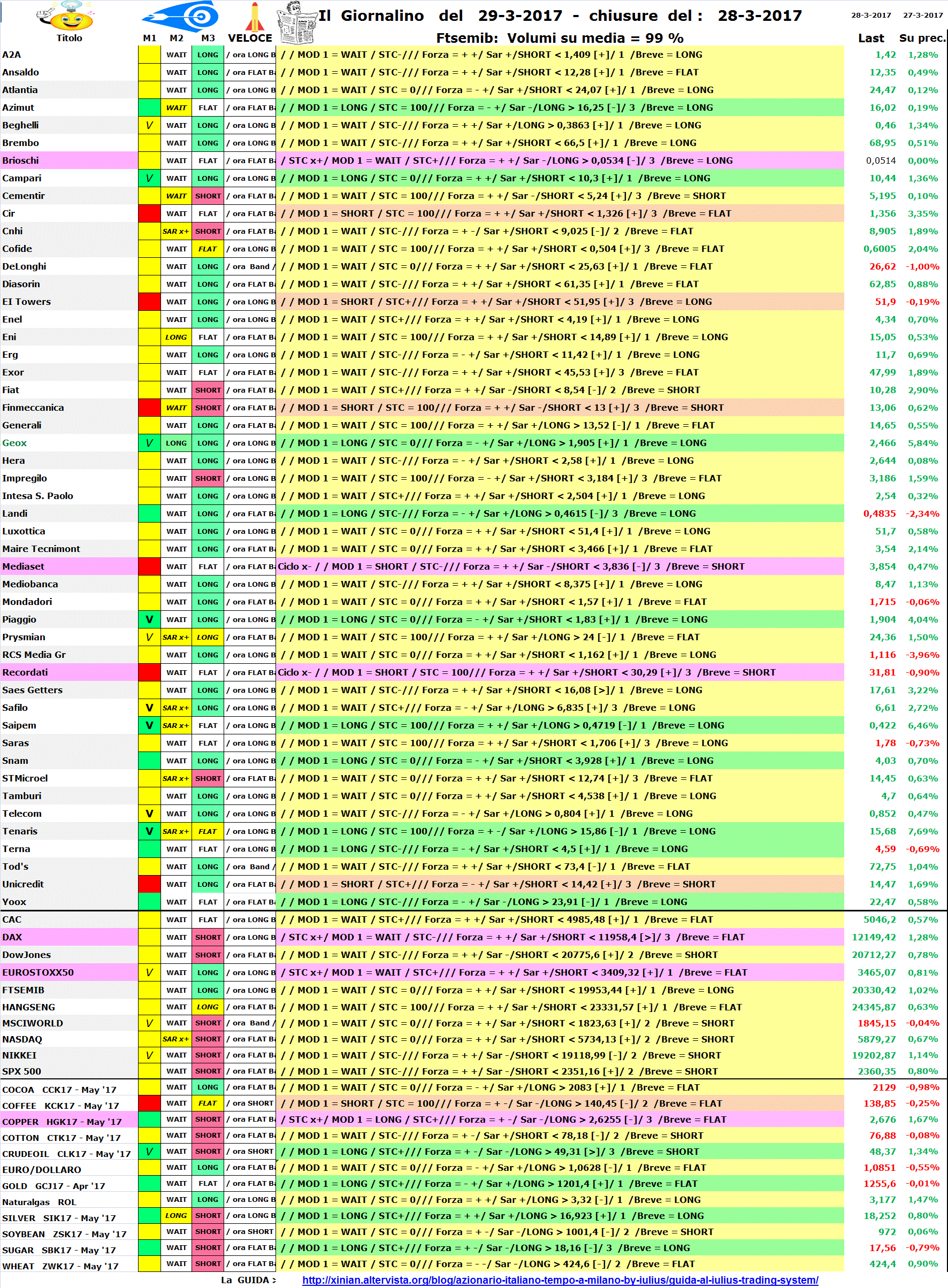Click Tenaris percent change 7,69%
Image resolution: width=948 pixels, height=1288 pixels.
tap(923, 831)
